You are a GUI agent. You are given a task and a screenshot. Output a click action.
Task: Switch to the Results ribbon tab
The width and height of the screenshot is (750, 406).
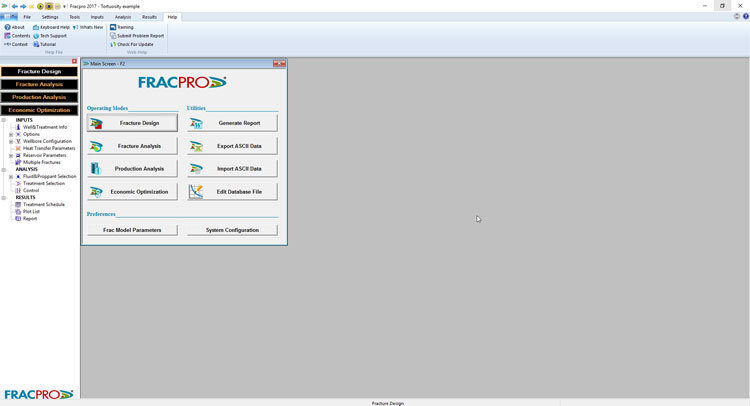[149, 17]
